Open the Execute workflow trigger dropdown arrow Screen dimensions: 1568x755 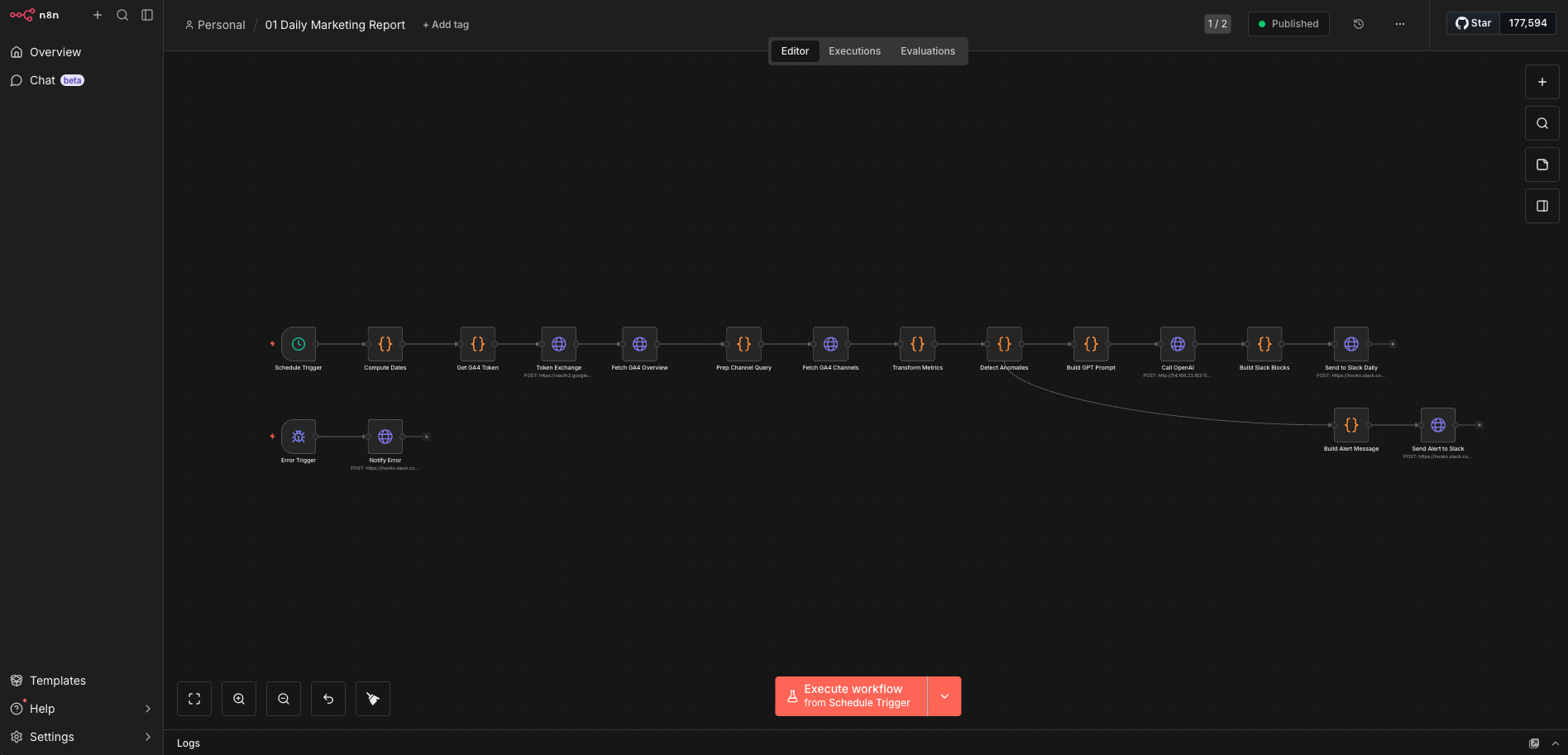944,696
